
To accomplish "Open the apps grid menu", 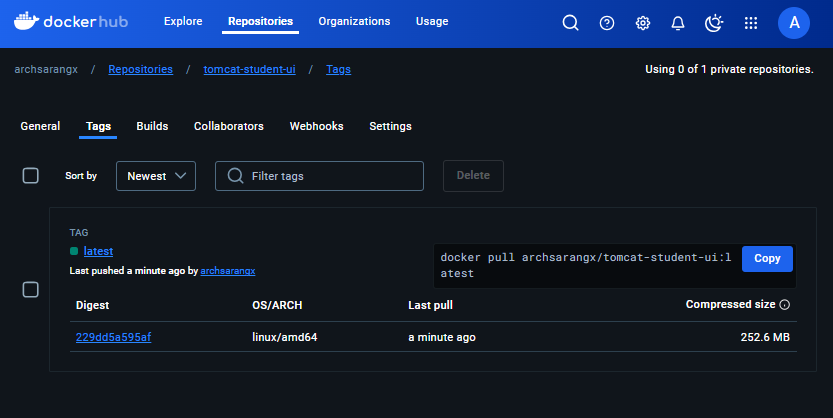I will pyautogui.click(x=751, y=22).
